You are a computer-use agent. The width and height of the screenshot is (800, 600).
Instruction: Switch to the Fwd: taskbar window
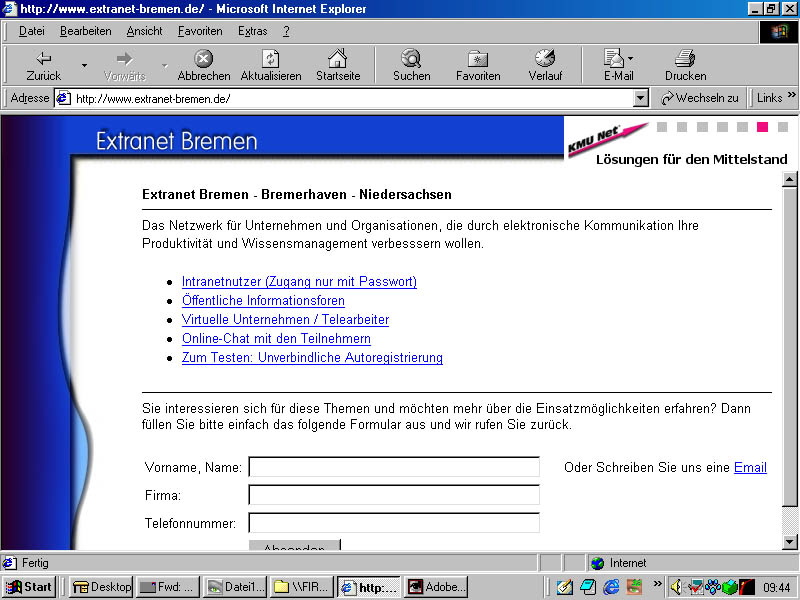point(167,587)
